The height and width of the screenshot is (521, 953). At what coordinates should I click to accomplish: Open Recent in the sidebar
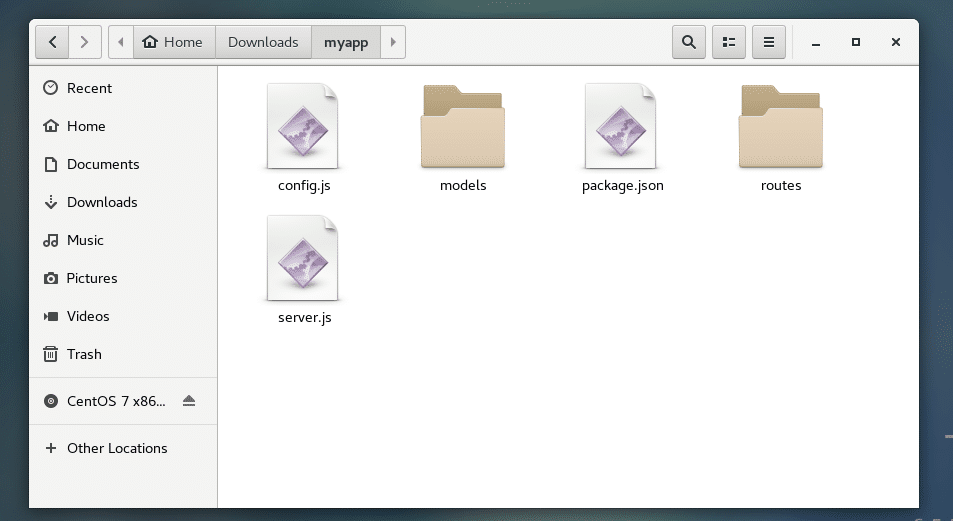pos(123,88)
